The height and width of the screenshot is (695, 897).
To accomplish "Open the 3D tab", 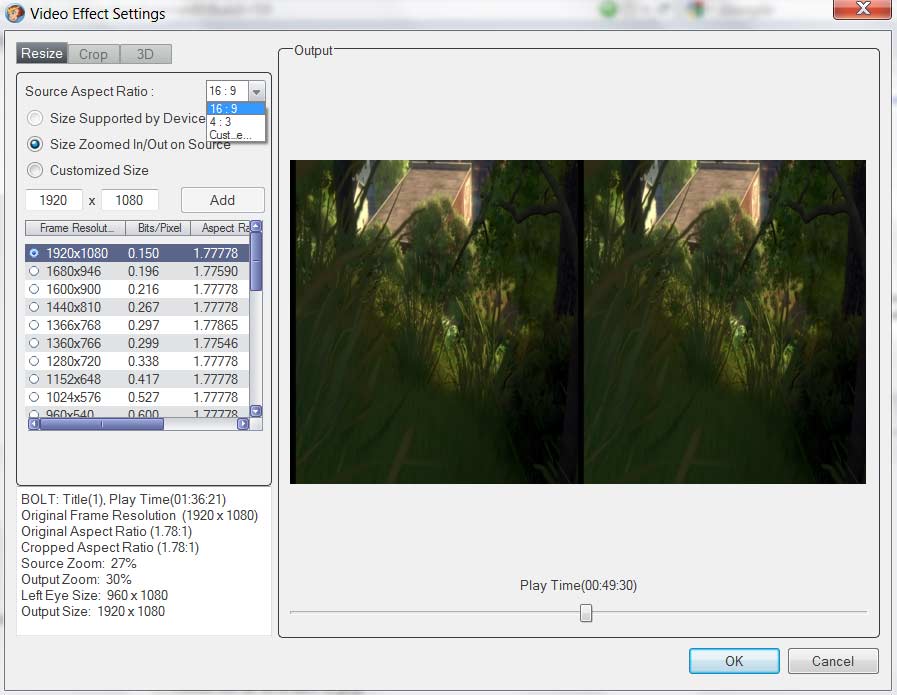I will point(145,54).
